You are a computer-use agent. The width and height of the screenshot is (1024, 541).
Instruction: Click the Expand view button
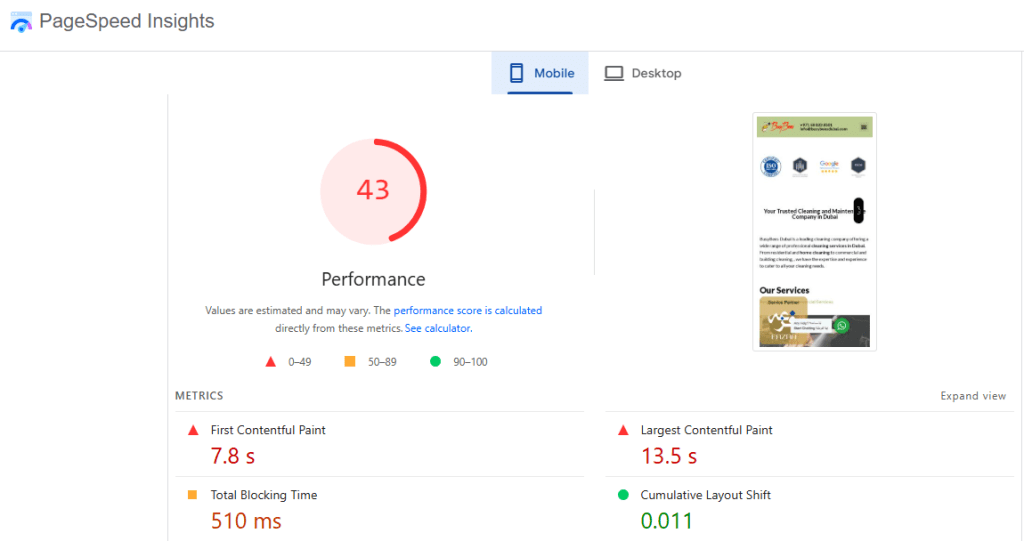pos(973,396)
